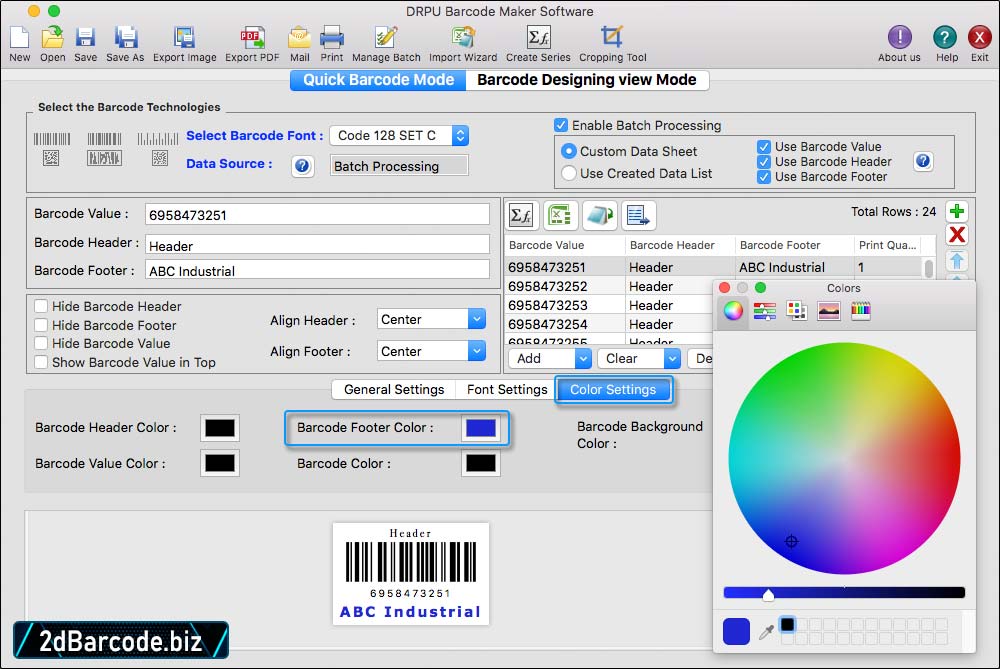Image resolution: width=1000 pixels, height=669 pixels.
Task: Click the batch options help question icon
Action: 923,161
